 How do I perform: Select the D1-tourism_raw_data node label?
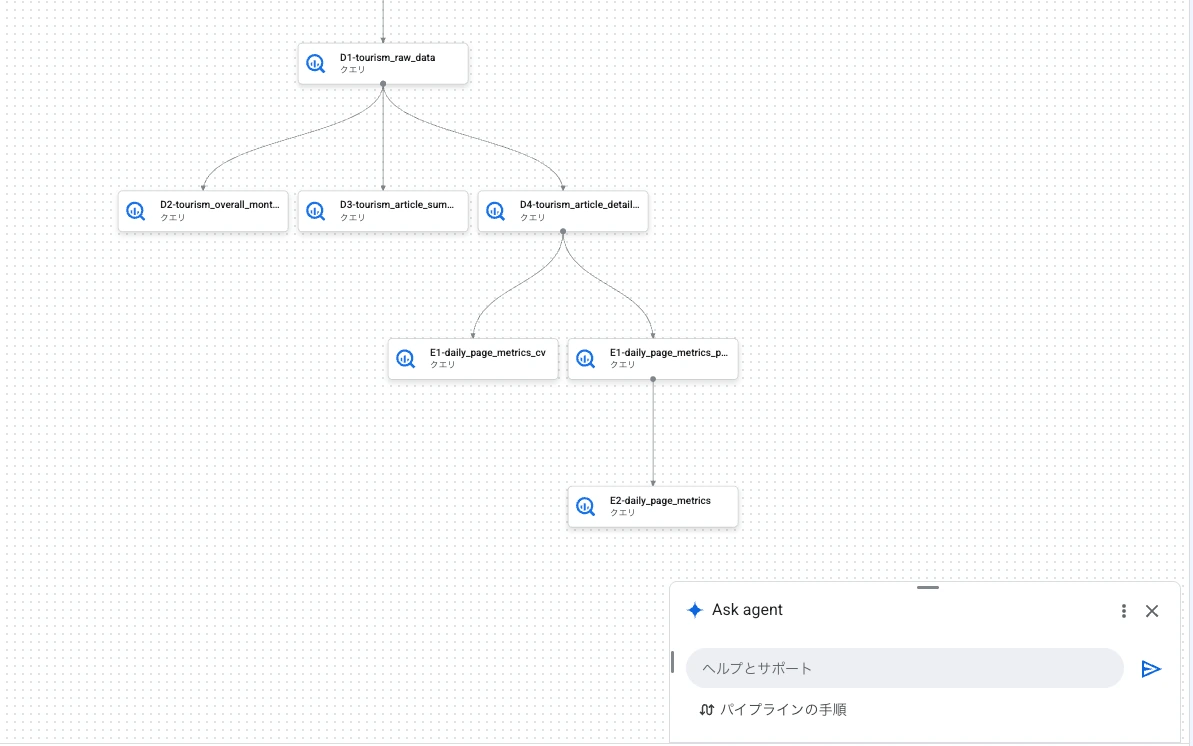(387, 58)
